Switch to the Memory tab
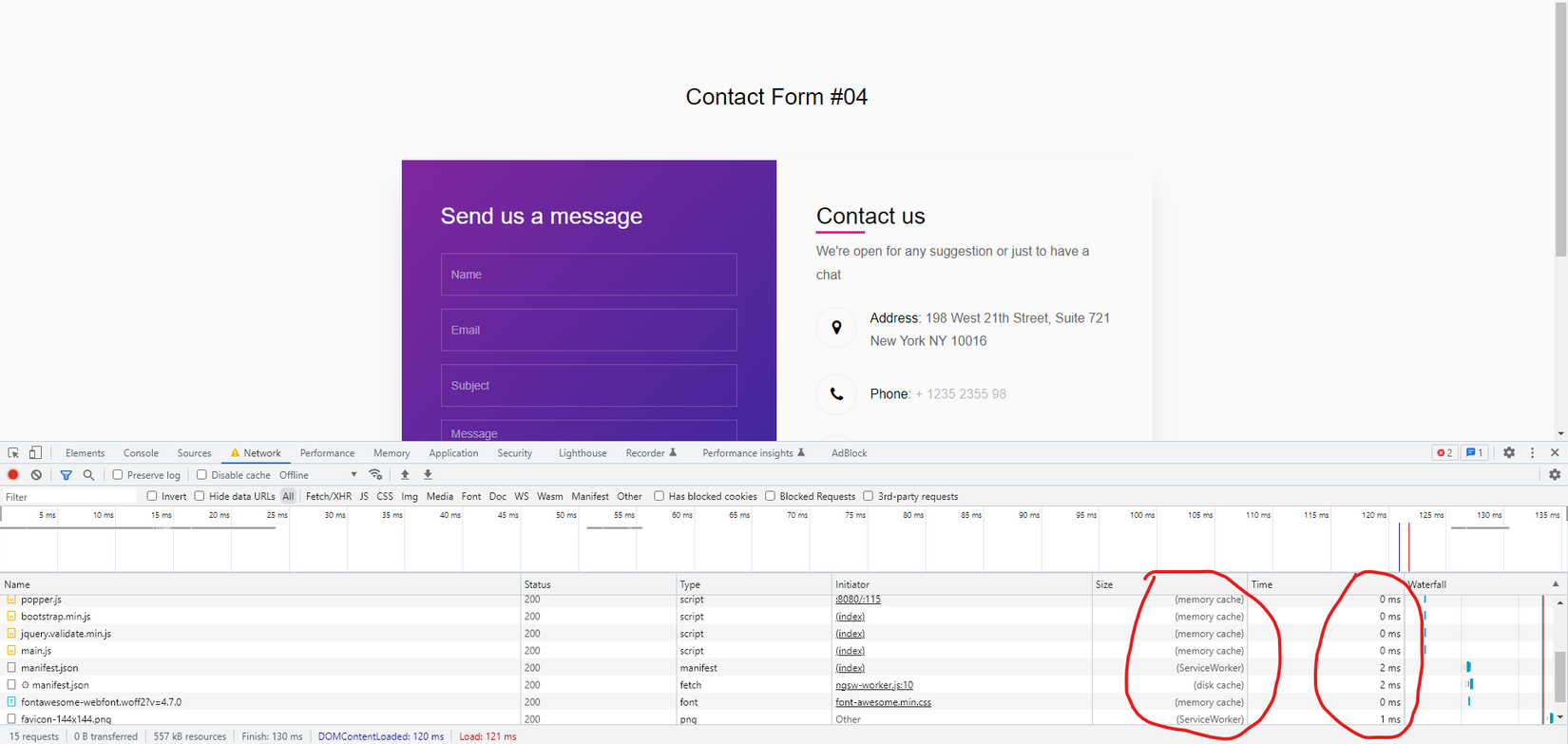1568x744 pixels. coord(392,453)
